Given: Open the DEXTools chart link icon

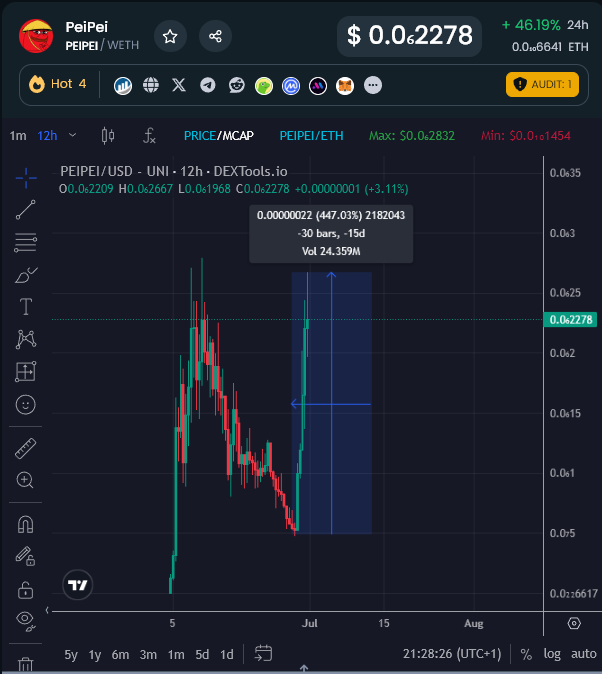Looking at the screenshot, I should 123,86.
